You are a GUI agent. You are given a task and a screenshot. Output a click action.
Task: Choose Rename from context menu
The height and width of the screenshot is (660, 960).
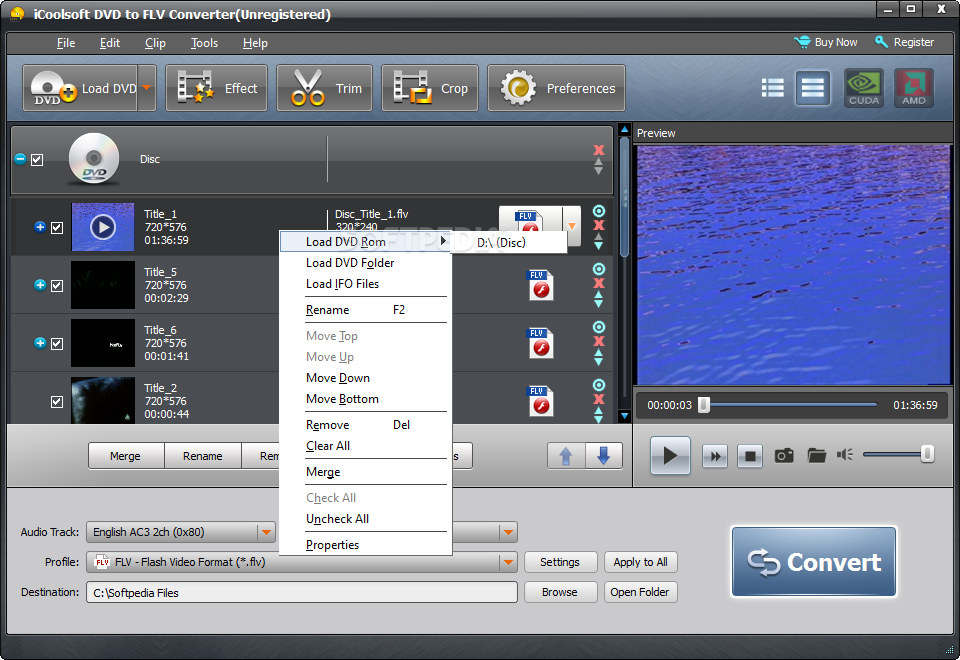[366, 310]
